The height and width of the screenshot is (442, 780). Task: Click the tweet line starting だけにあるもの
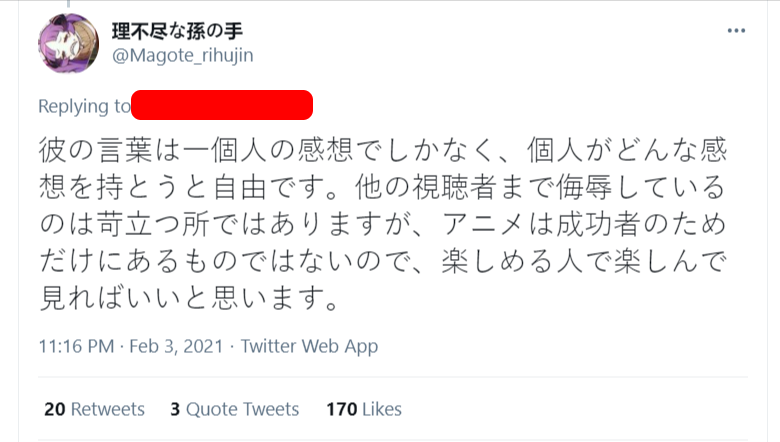point(382,261)
